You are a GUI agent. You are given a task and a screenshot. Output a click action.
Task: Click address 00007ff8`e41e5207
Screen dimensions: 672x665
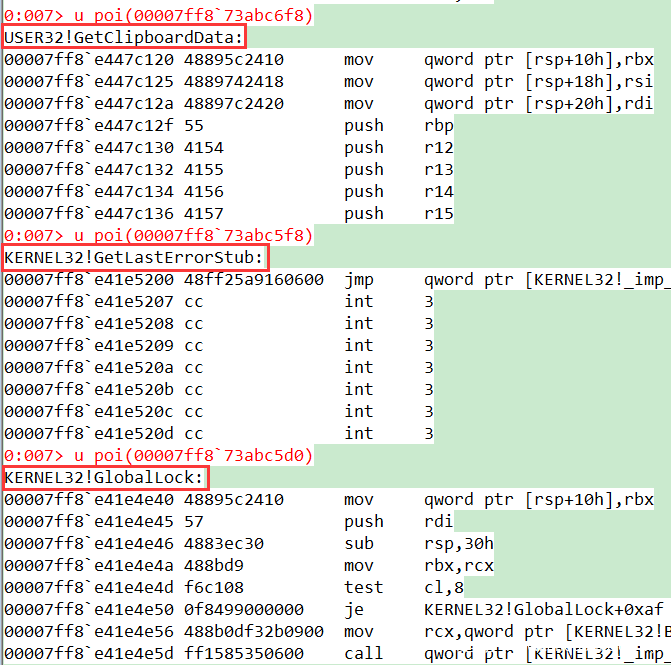click(89, 302)
